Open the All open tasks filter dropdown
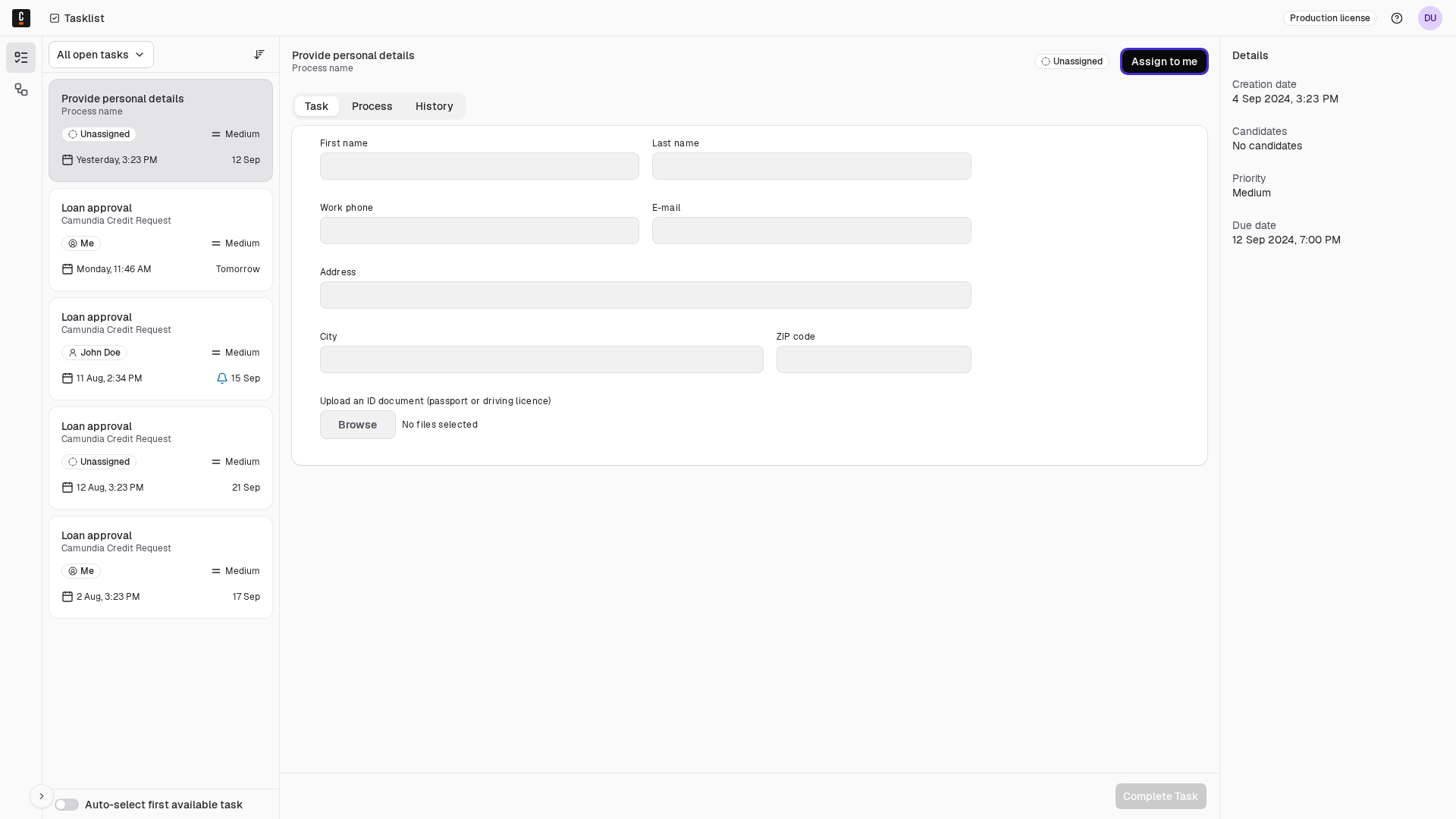This screenshot has height=819, width=1456. (x=101, y=55)
